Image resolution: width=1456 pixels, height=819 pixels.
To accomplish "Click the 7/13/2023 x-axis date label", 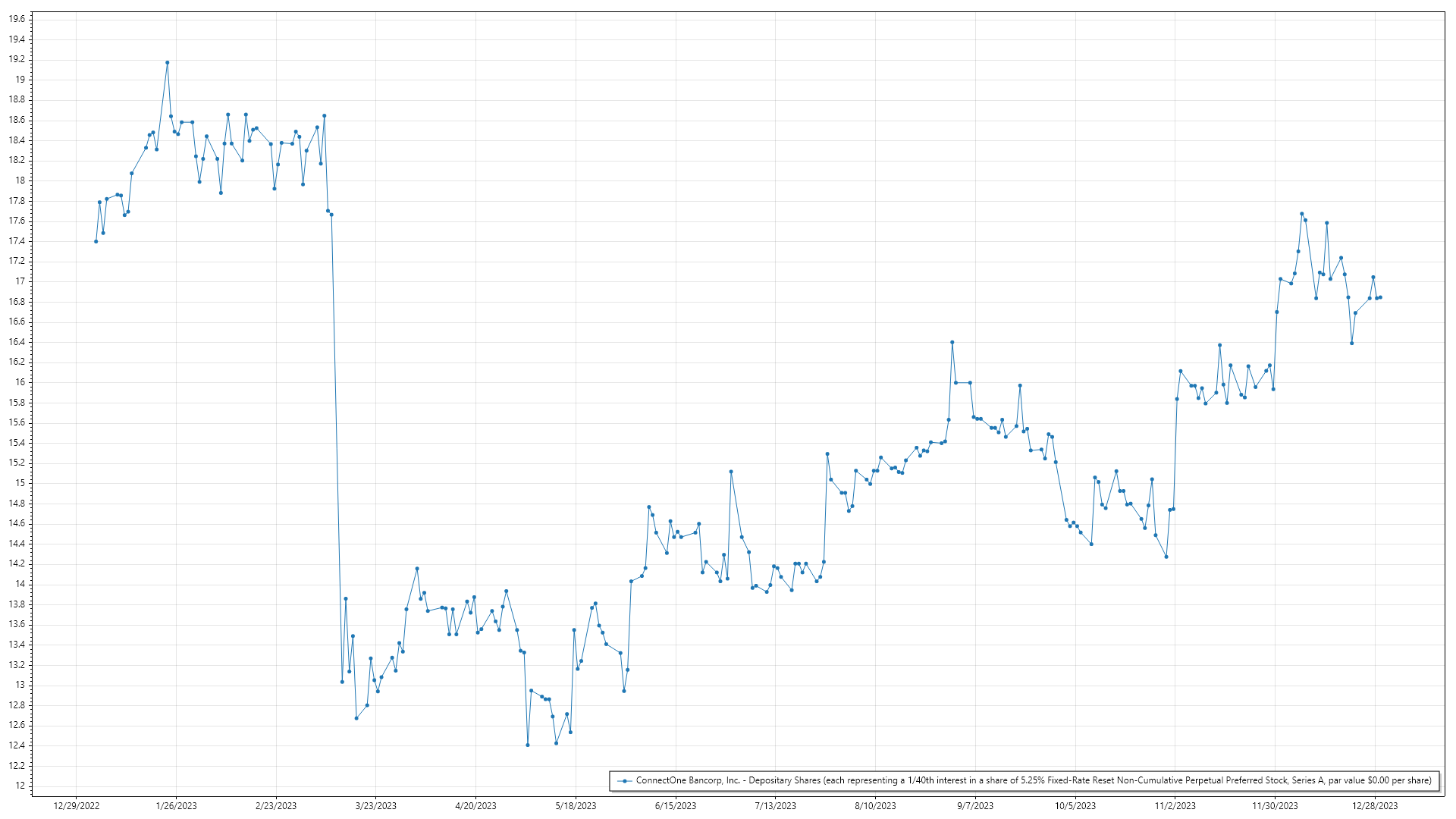I will [776, 805].
